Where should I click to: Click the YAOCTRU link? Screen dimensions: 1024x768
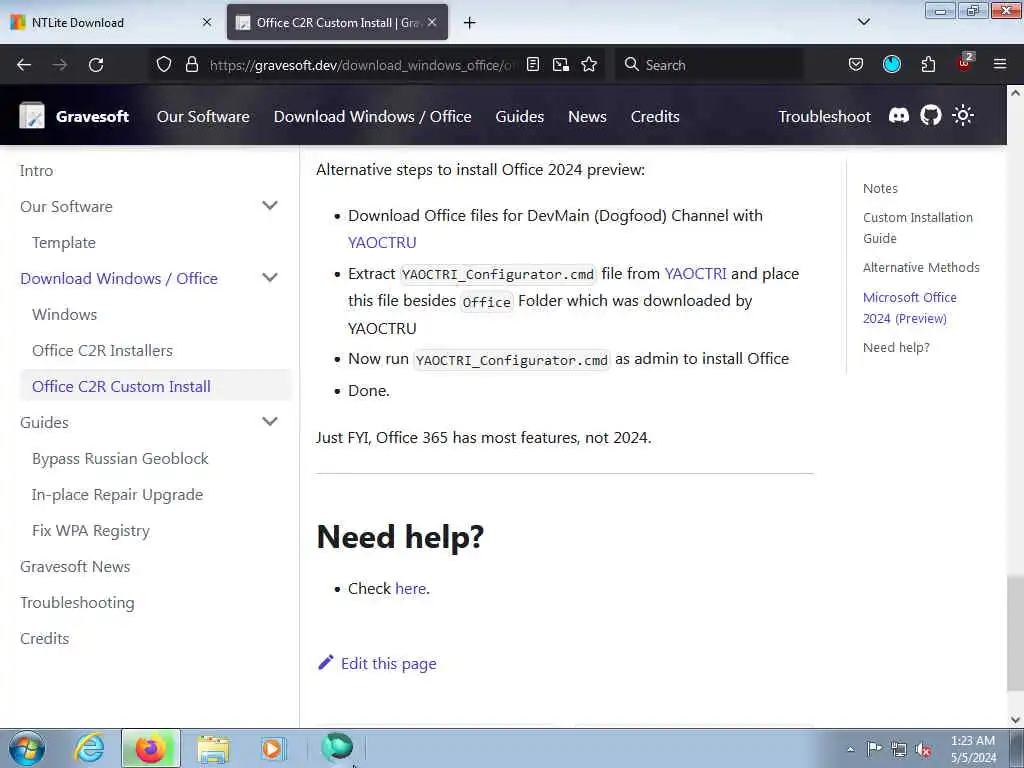(x=382, y=242)
